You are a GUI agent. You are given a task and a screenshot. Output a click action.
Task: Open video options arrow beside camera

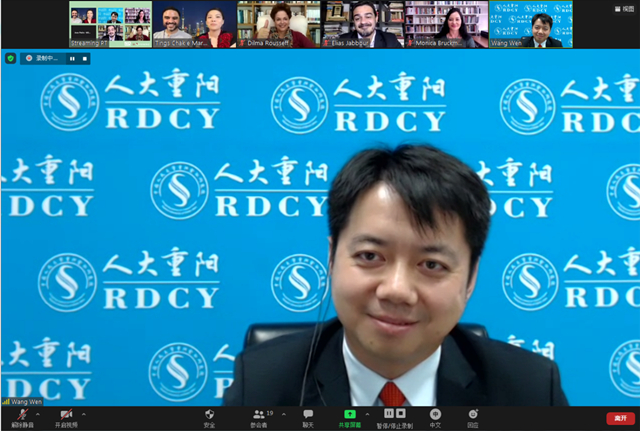pyautogui.click(x=84, y=414)
